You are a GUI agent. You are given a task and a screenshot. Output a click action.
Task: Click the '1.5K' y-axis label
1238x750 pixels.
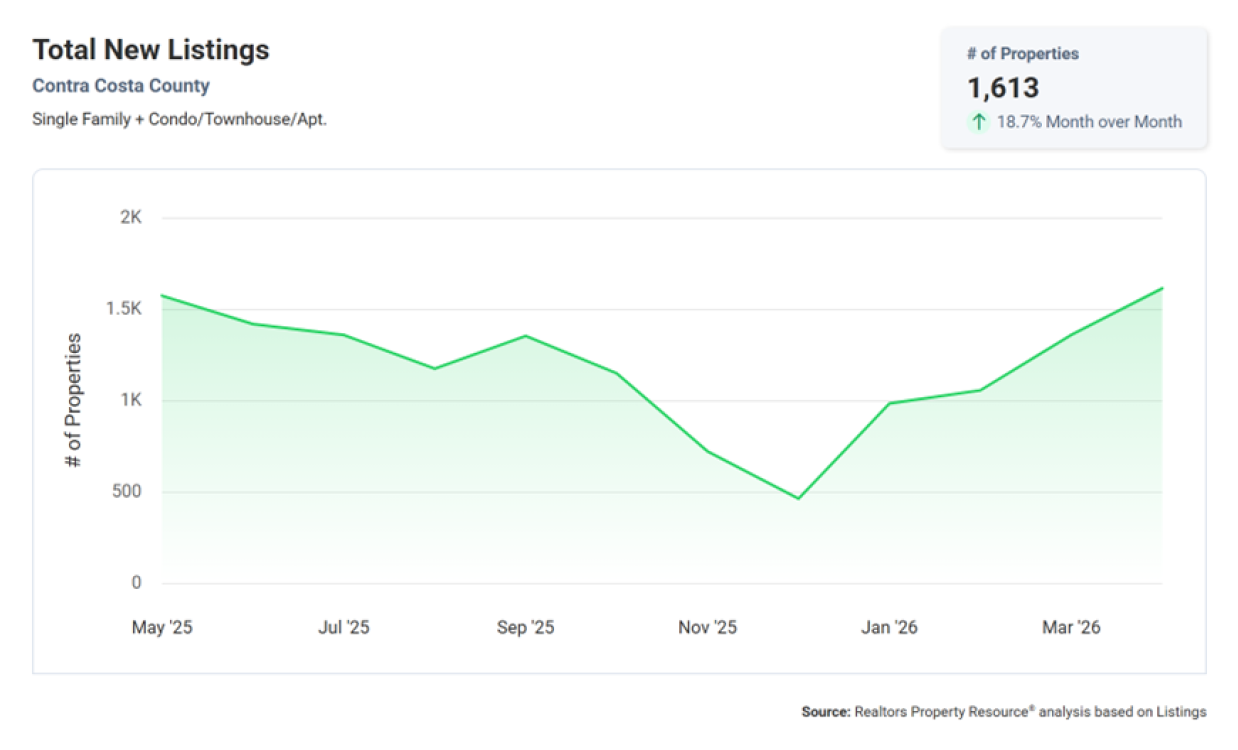[125, 309]
